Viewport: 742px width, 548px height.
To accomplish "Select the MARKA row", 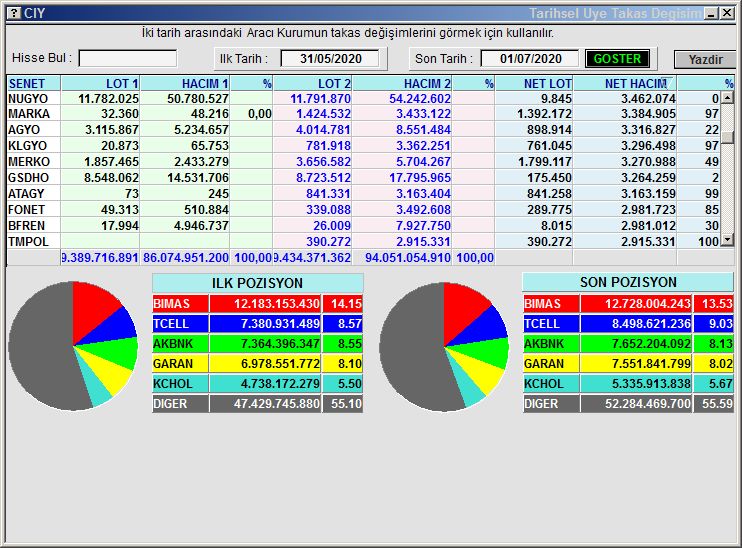I will coord(363,114).
